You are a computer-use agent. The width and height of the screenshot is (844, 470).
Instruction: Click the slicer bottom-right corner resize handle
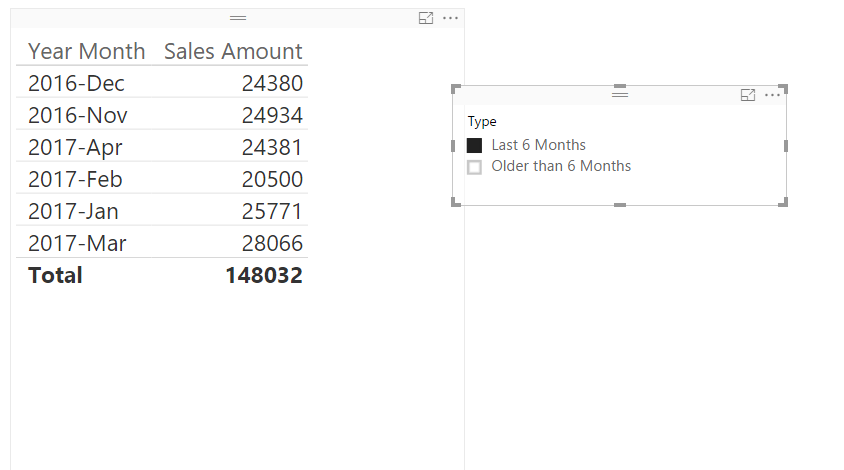(783, 202)
